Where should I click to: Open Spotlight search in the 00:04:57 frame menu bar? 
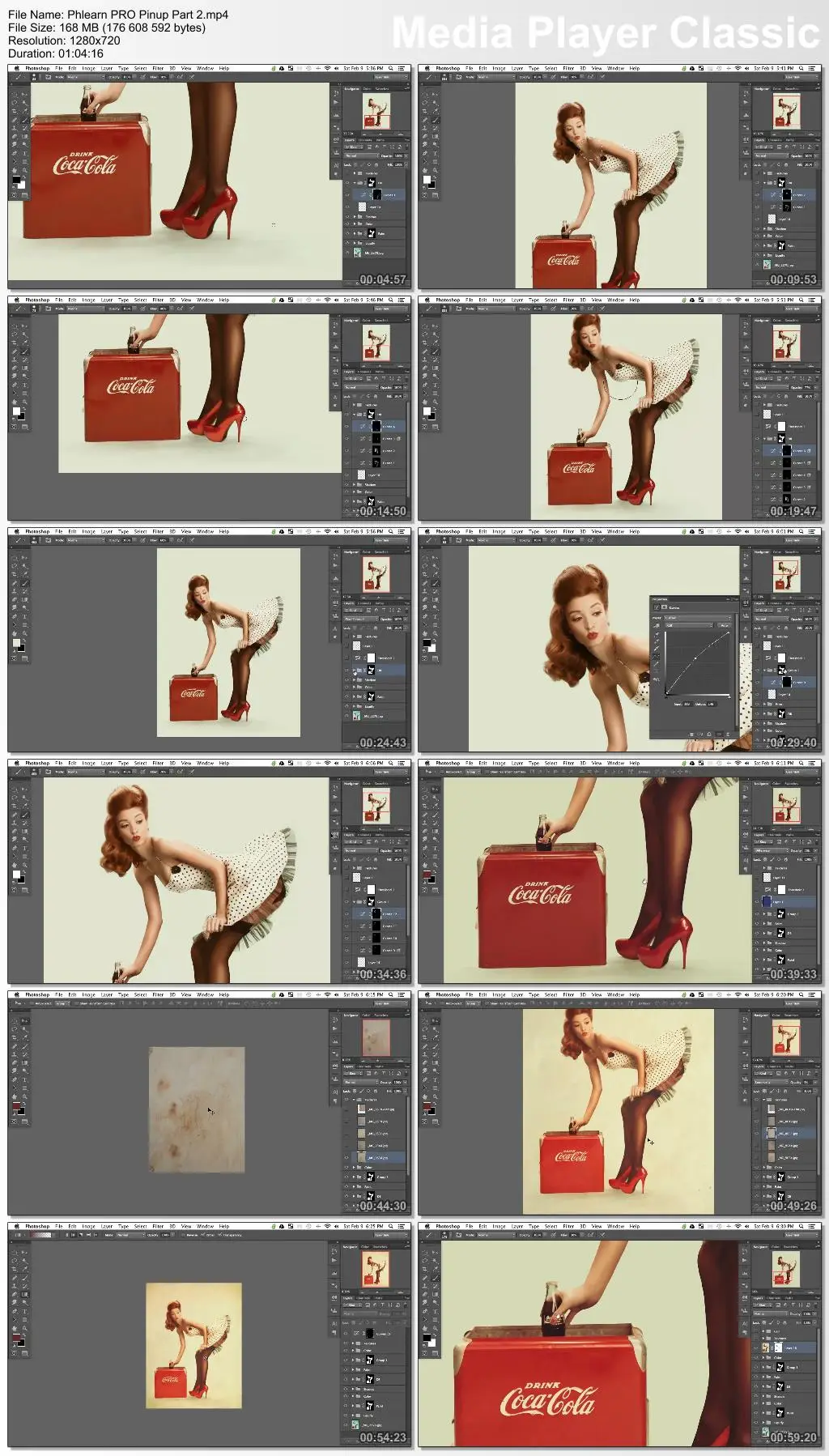click(x=391, y=68)
